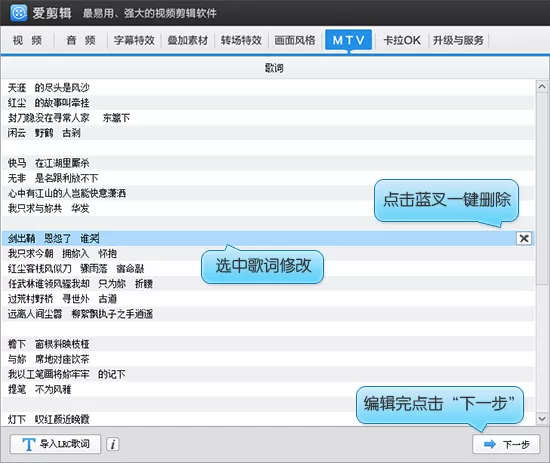Select lyric line 闲云 野鹤 古刹
Image resolution: width=550 pixels, height=463 pixels.
coord(268,133)
